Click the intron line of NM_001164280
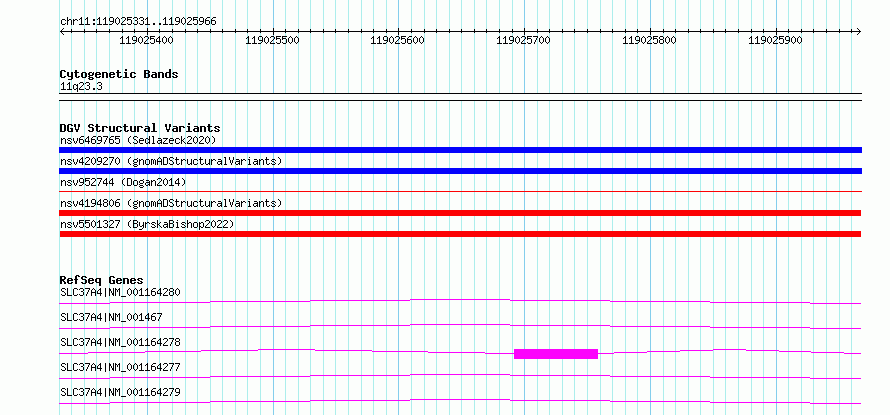Viewport: 890px width, 415px height. point(460,300)
